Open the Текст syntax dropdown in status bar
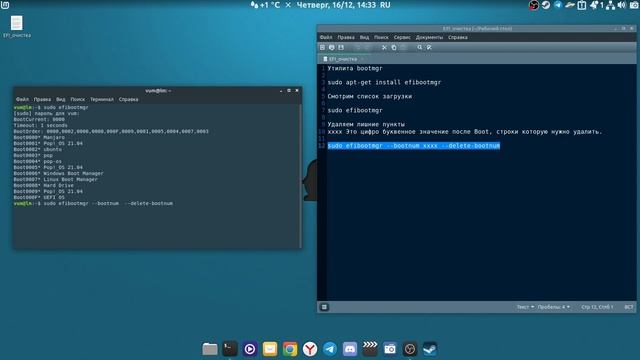Viewport: 640px width, 360px height. tap(525, 307)
